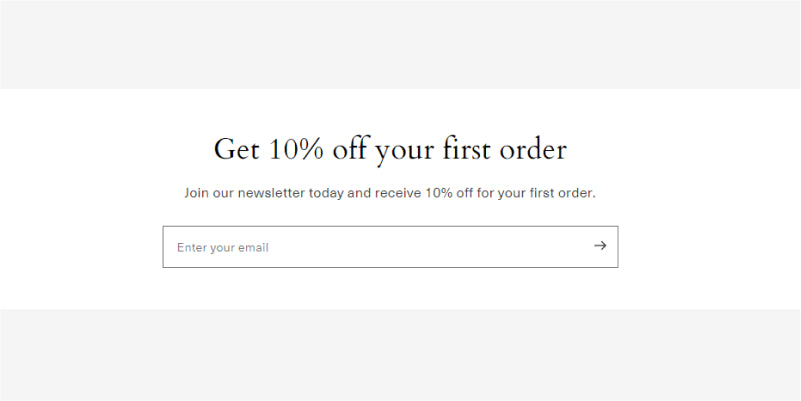Viewport: 801px width, 401px height.
Task: Click the arrow submit icon
Action: click(599, 246)
